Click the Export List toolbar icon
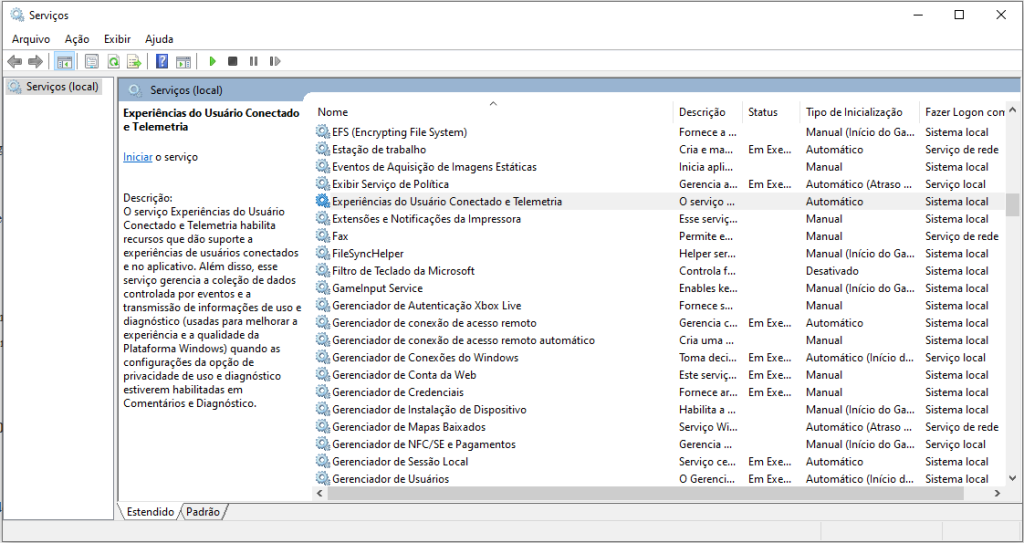1024x543 pixels. click(x=135, y=61)
